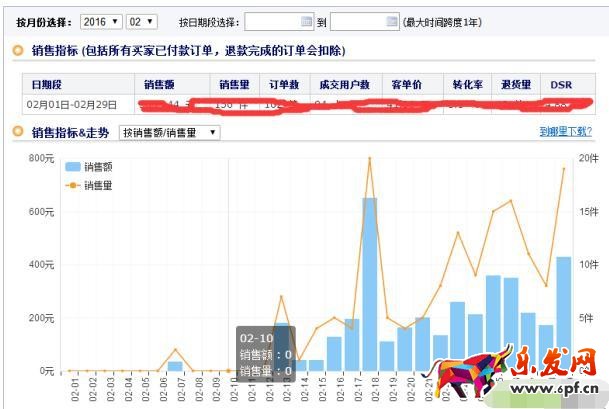
Task: Toggle the 销售量 orange line legend marker
Action: point(73,185)
